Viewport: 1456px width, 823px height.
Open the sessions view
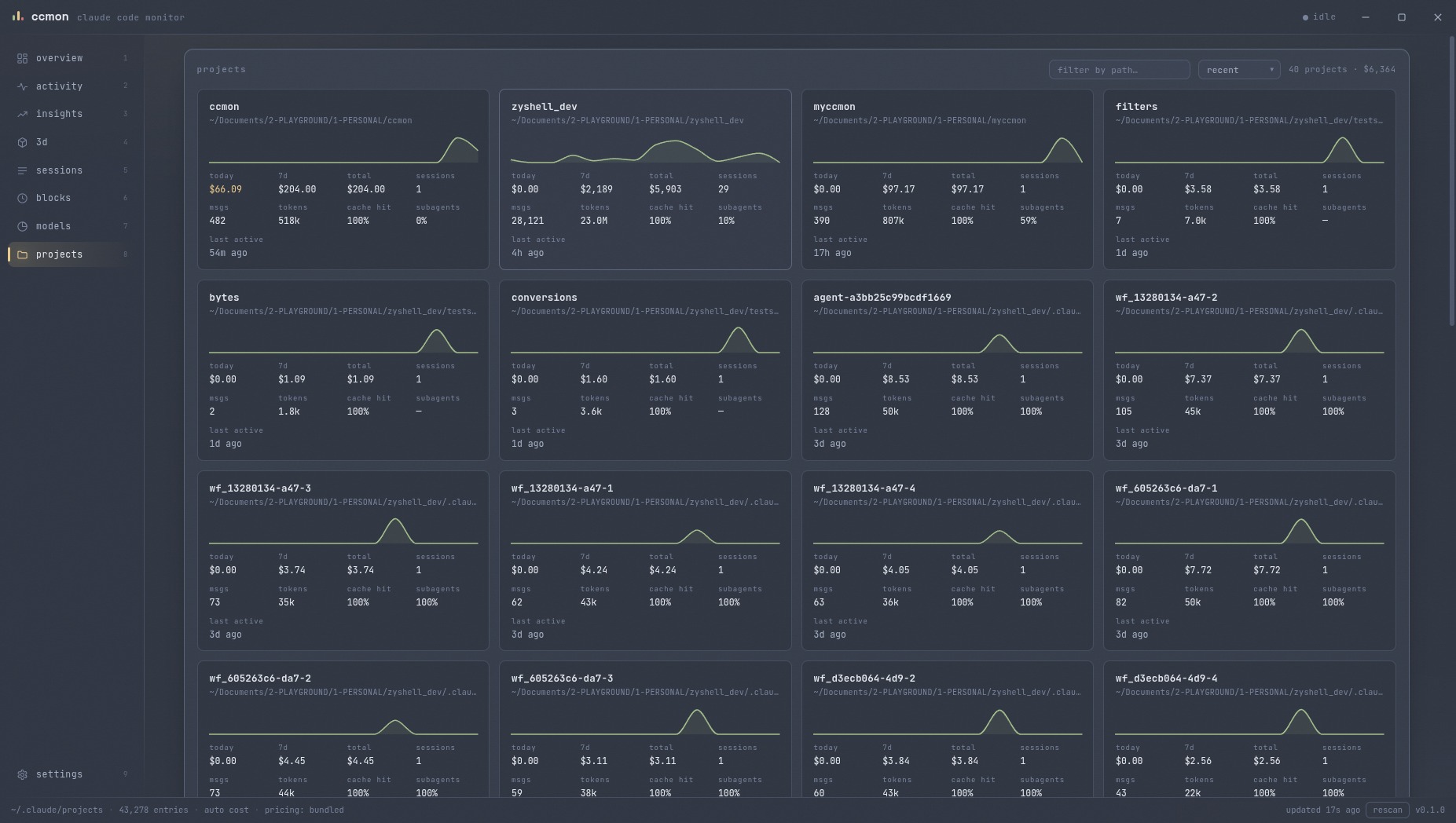(x=72, y=170)
